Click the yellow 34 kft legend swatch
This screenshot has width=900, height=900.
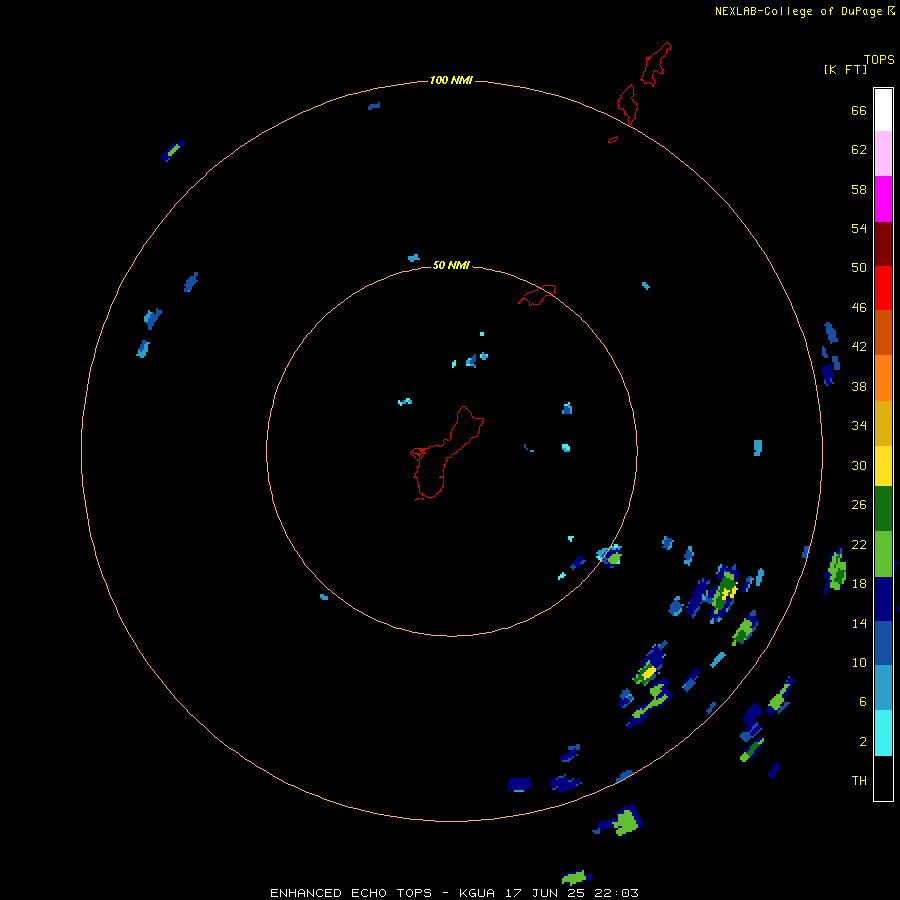point(883,466)
